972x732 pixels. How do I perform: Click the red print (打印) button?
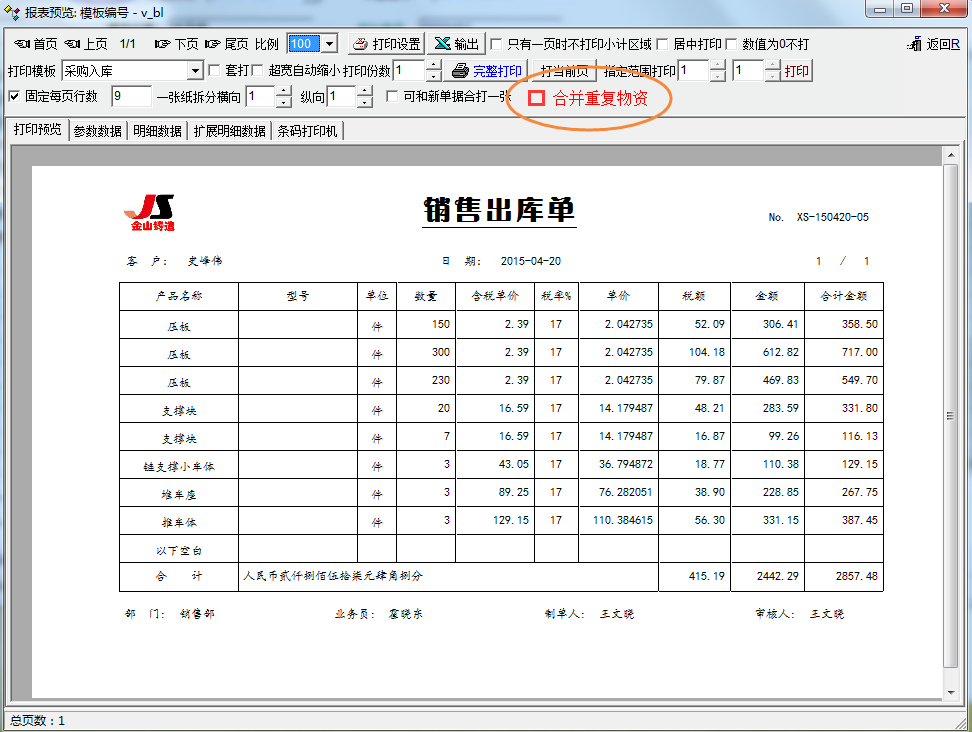point(797,71)
